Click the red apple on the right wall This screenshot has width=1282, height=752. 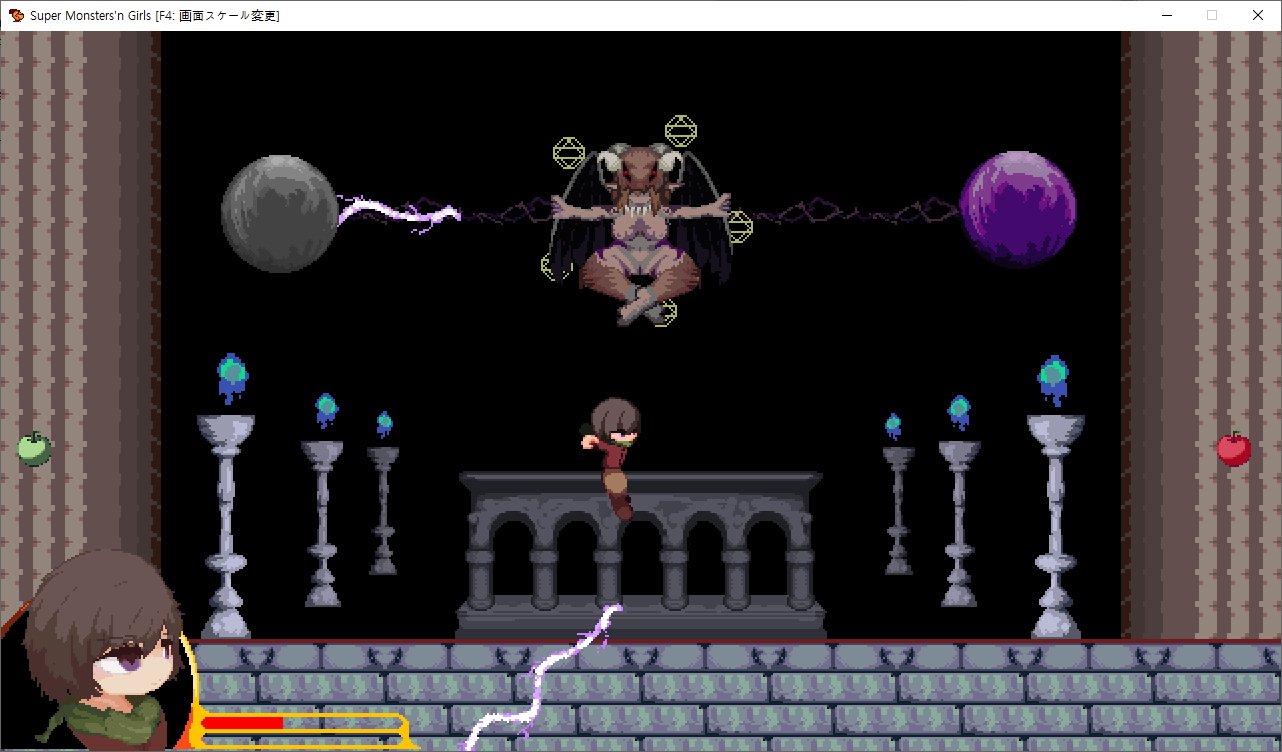coord(1234,449)
